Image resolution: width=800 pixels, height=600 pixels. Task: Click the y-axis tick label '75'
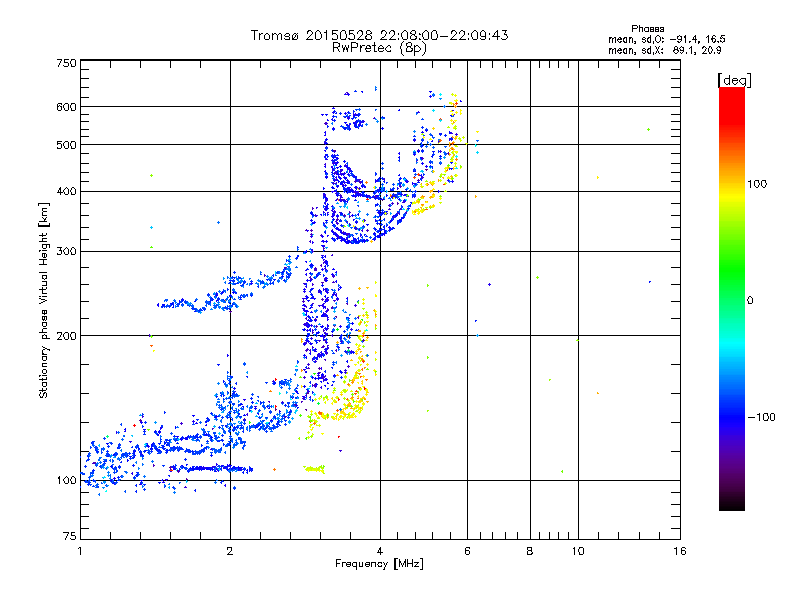(x=70, y=536)
